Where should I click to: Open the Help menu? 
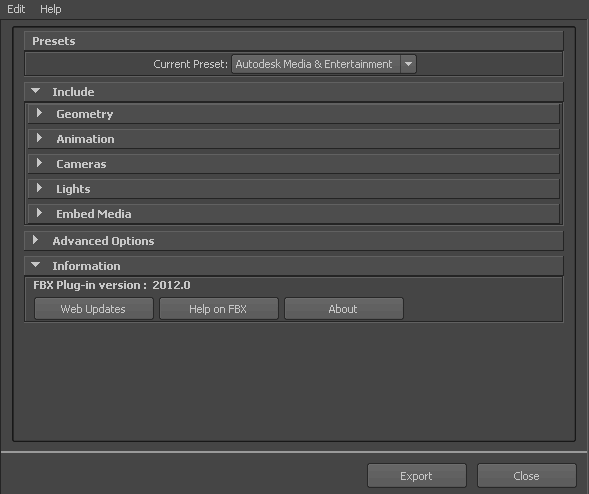pyautogui.click(x=51, y=9)
